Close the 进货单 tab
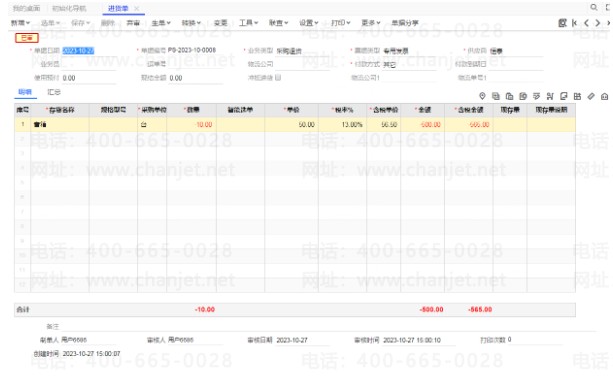The image size is (613, 376). click(136, 8)
